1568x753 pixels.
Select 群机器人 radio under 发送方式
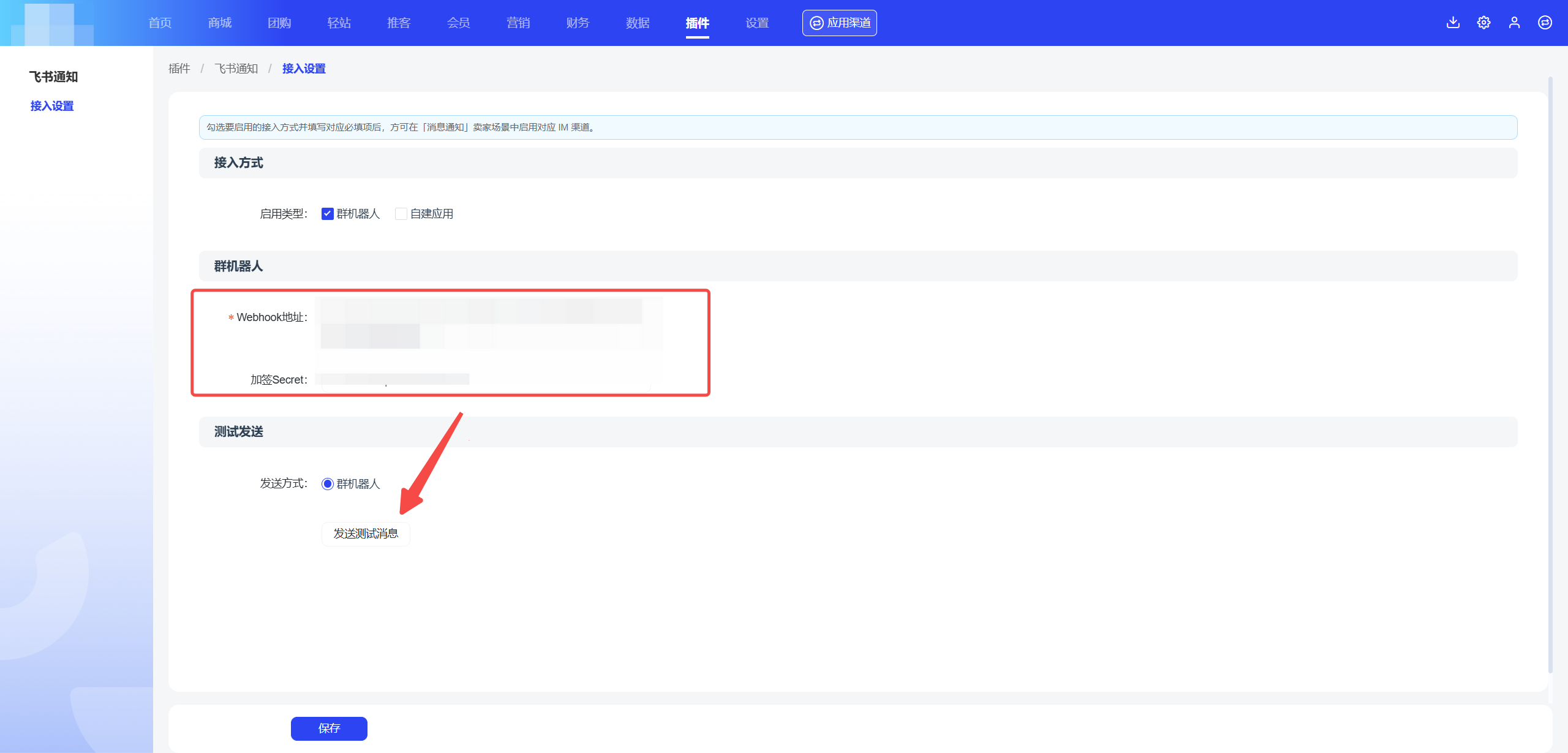click(x=328, y=484)
